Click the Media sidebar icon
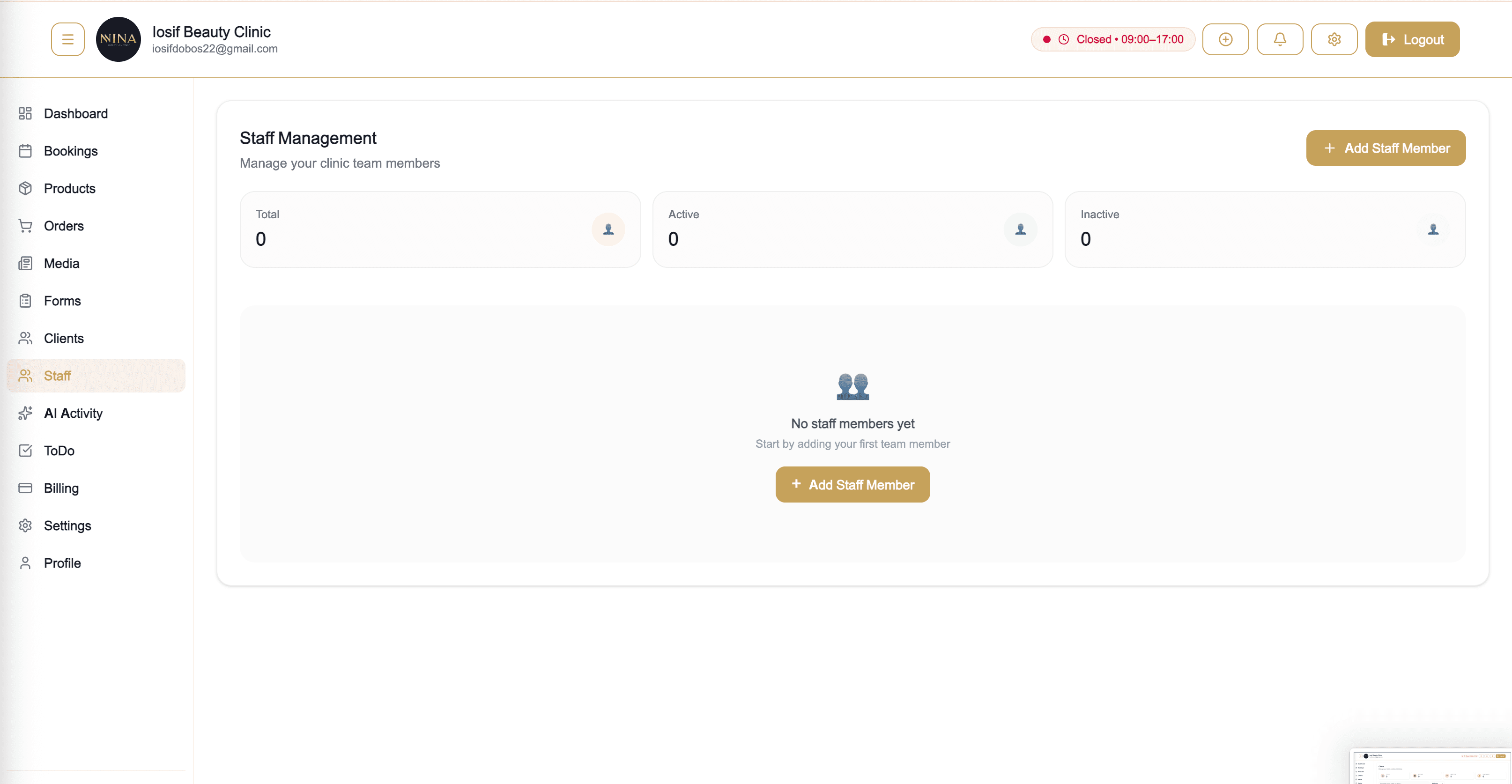The width and height of the screenshot is (1512, 784). pyautogui.click(x=26, y=263)
